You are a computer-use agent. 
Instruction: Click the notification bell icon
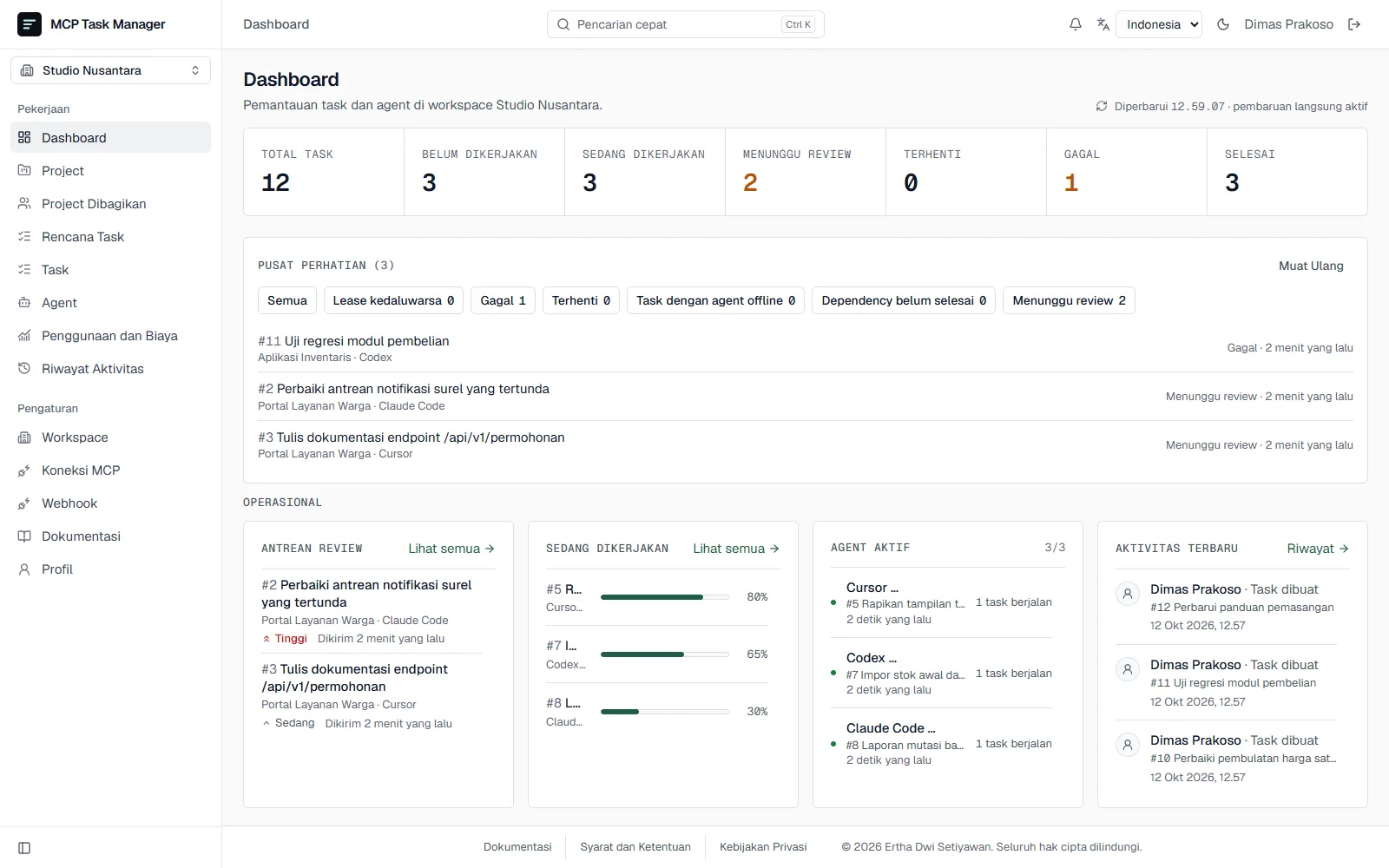(x=1076, y=24)
